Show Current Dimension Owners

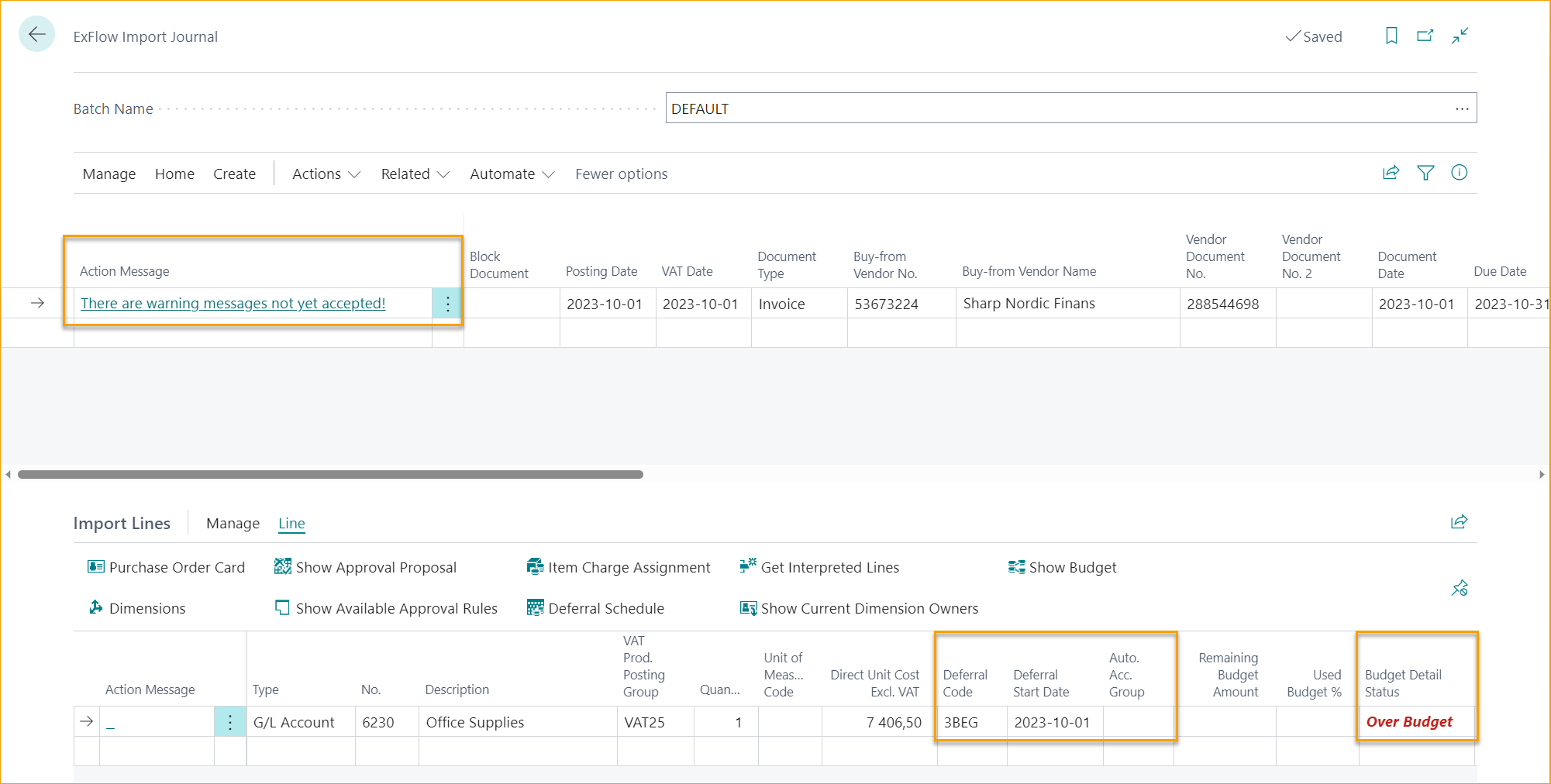[x=868, y=608]
